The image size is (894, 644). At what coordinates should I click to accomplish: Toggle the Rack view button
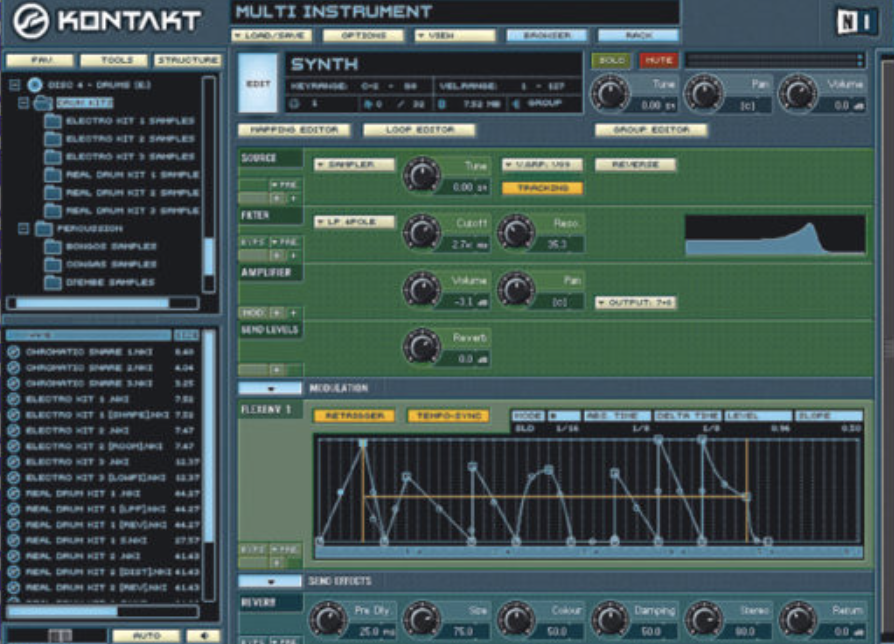pos(639,35)
